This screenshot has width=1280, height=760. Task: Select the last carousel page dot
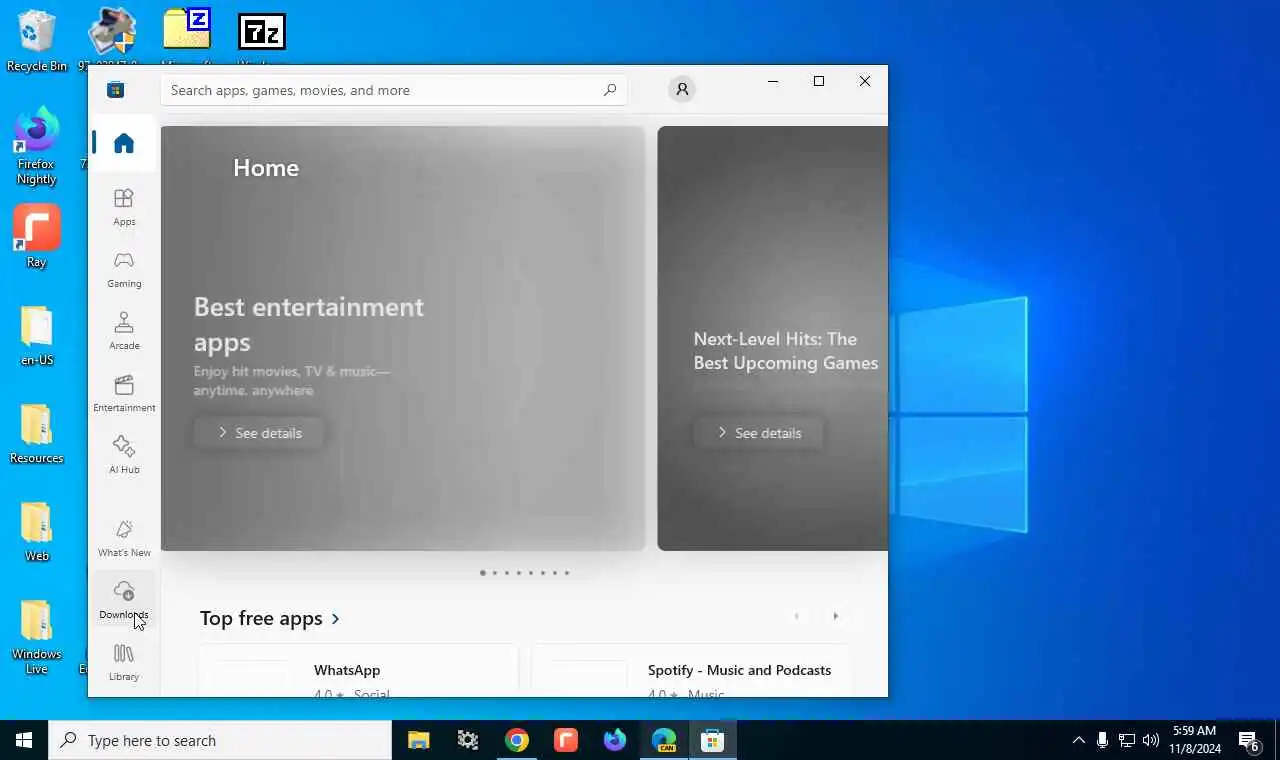coord(566,573)
